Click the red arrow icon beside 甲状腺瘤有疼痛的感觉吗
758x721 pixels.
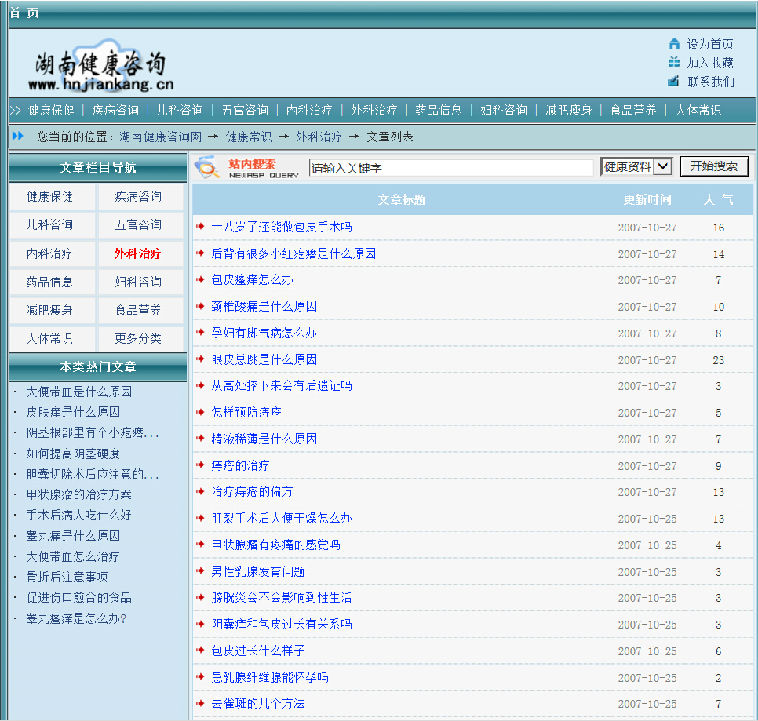pyautogui.click(x=200, y=544)
